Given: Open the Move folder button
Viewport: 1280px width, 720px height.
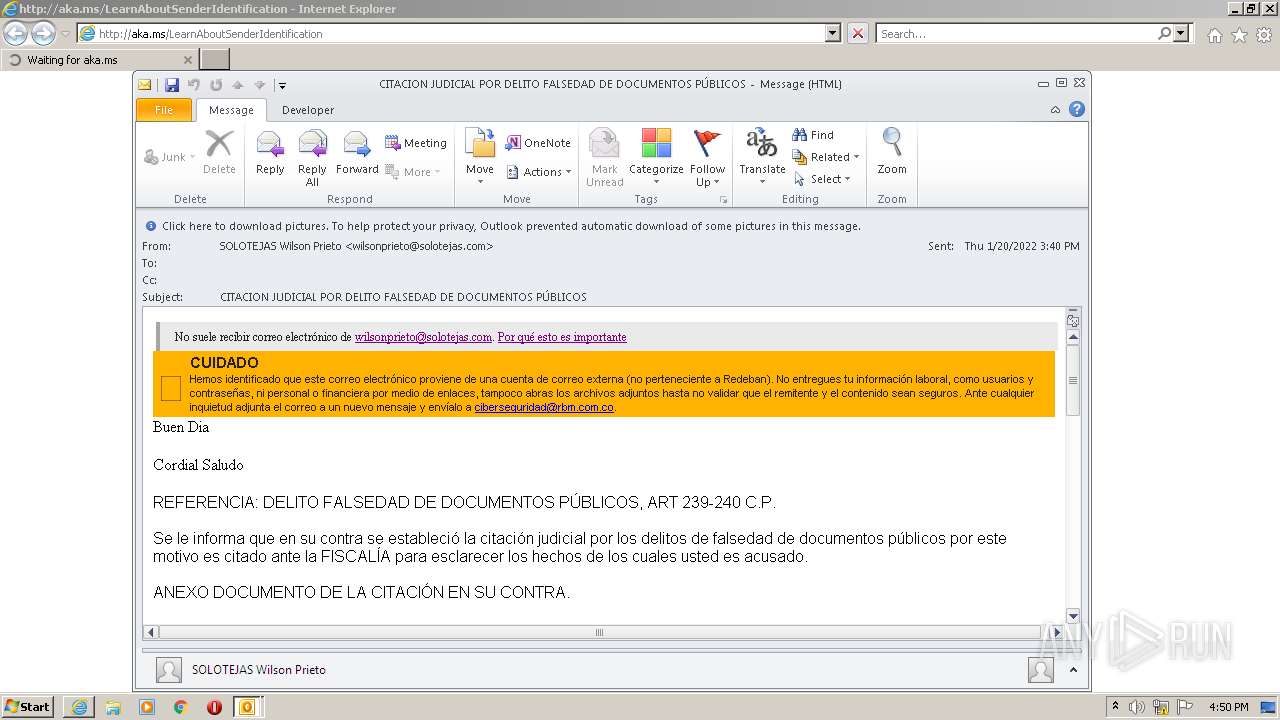Looking at the screenshot, I should [x=480, y=158].
